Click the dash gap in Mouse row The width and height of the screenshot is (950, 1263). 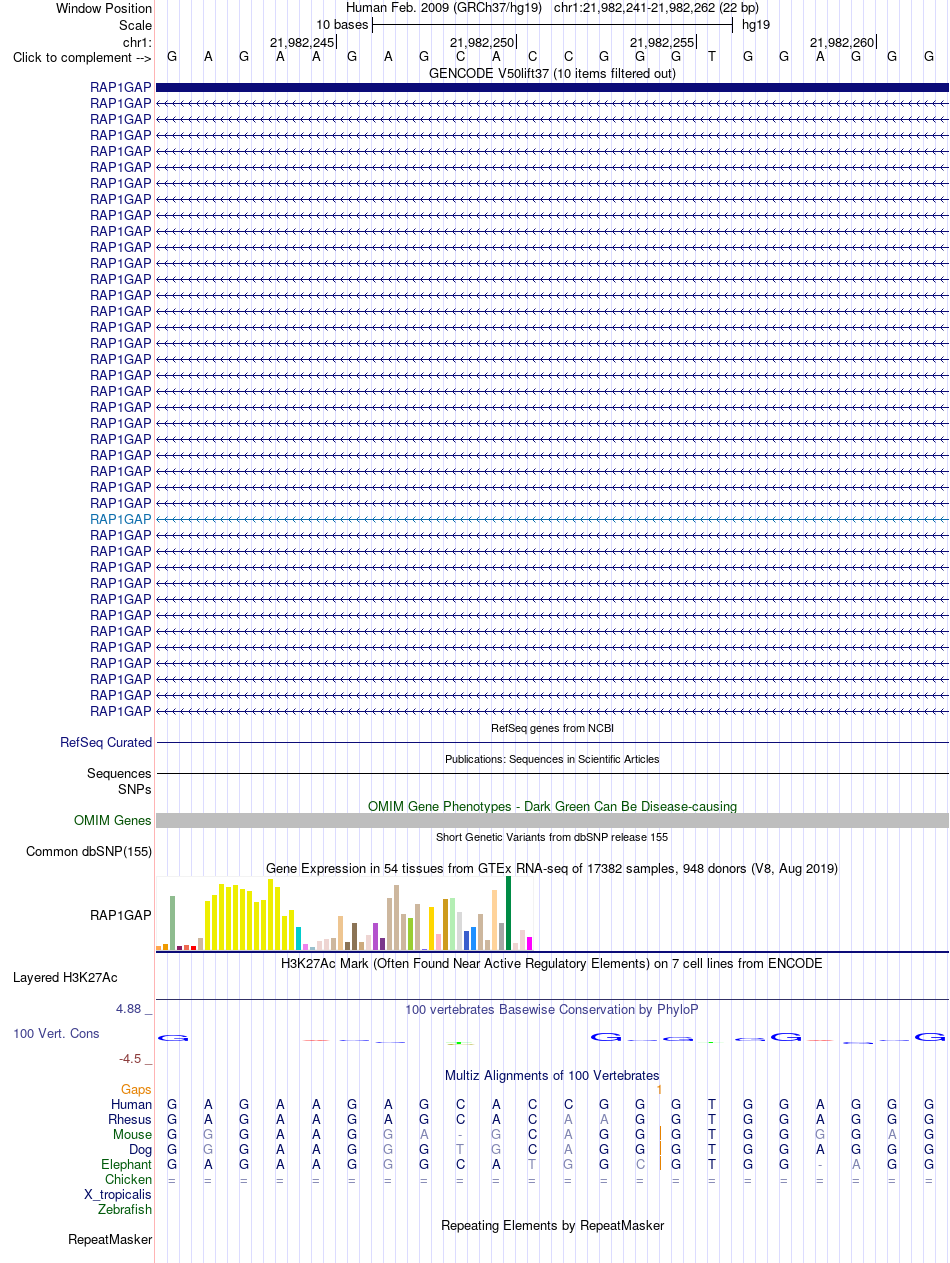pos(460,1134)
